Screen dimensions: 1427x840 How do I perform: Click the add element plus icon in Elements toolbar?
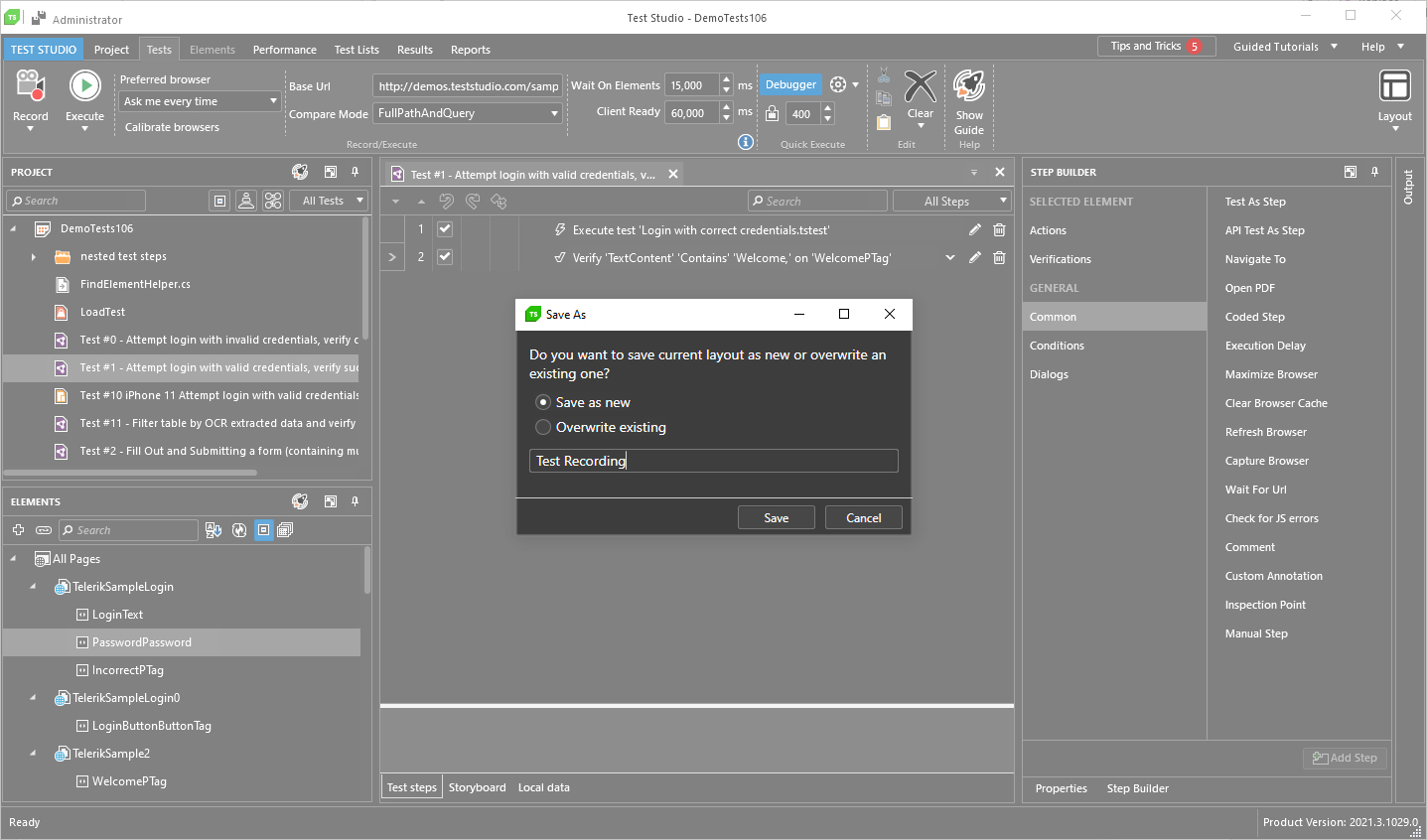18,530
